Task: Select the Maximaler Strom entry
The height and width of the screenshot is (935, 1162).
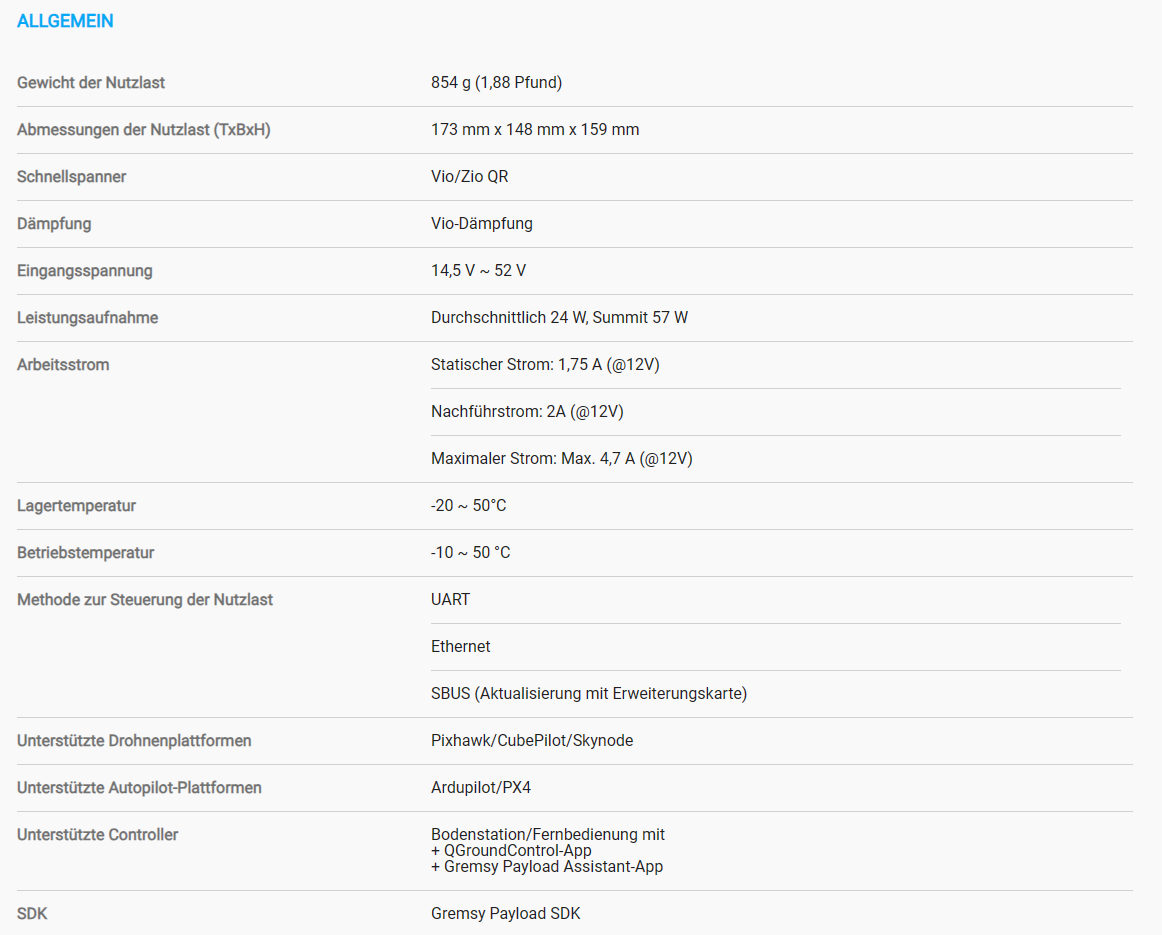Action: [x=562, y=459]
